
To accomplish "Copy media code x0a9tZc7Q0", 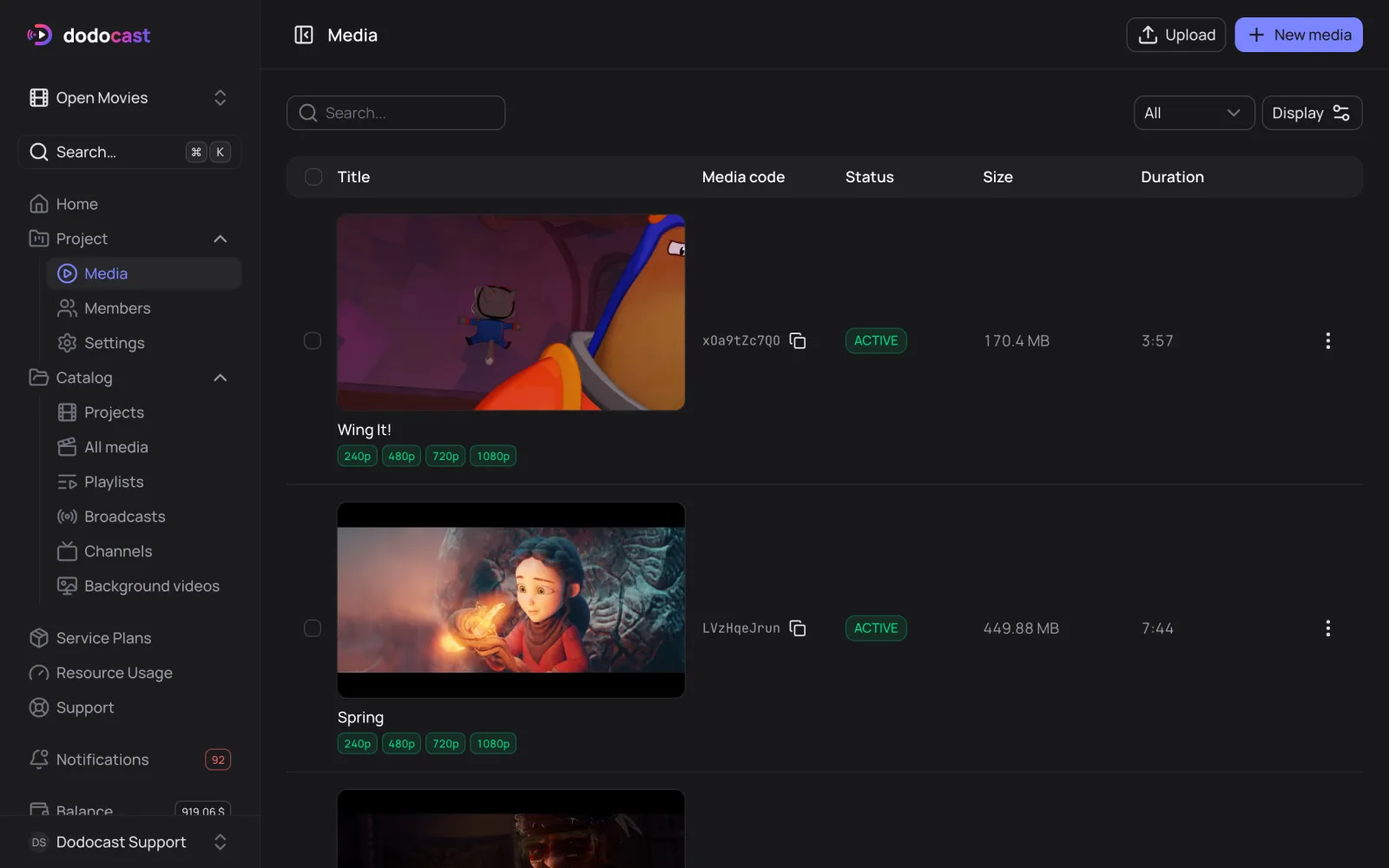I will tap(798, 341).
